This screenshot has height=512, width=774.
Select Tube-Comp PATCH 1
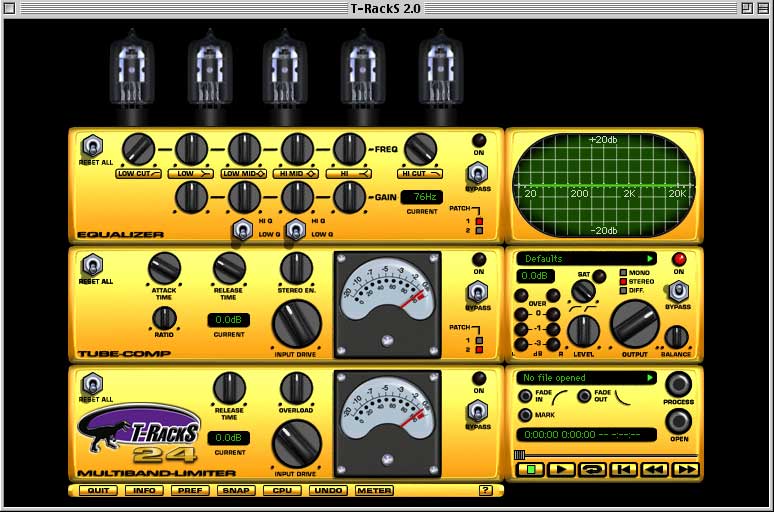[479, 340]
